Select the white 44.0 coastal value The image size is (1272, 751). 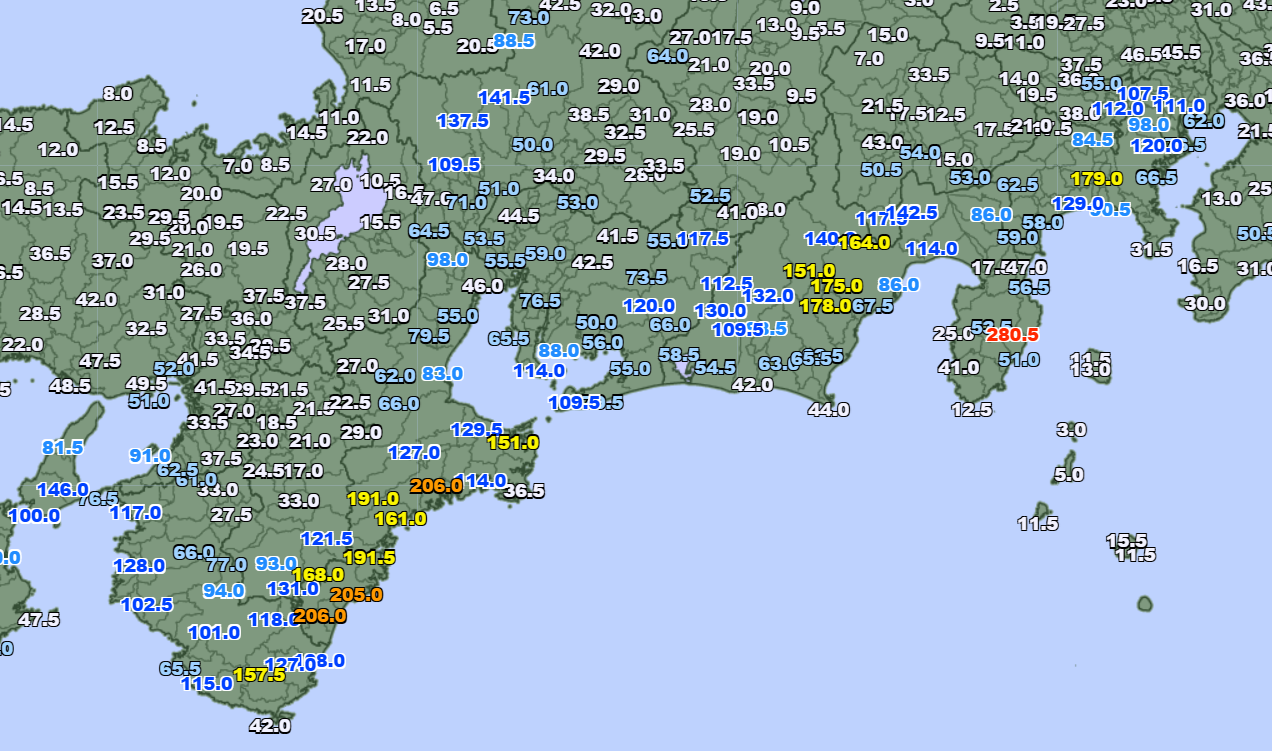[828, 408]
